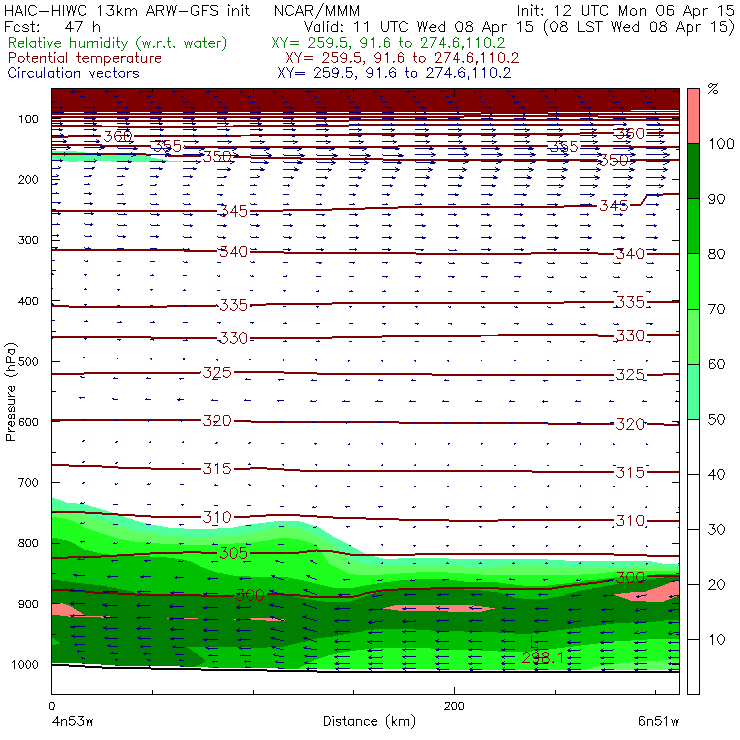Viewport: 740px width, 740px height.
Task: Click the right '300' contour label
Action: 631,578
